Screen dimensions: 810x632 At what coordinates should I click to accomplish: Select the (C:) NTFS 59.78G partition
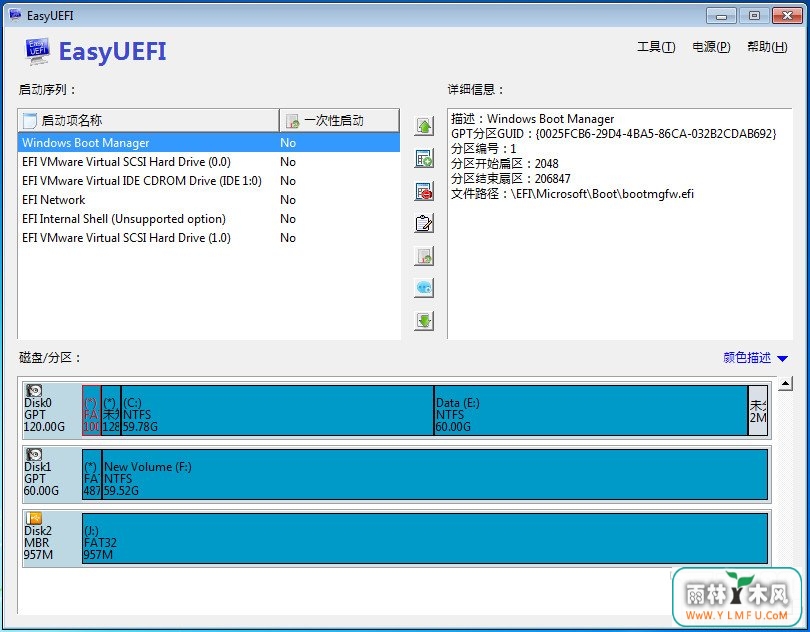[277, 410]
